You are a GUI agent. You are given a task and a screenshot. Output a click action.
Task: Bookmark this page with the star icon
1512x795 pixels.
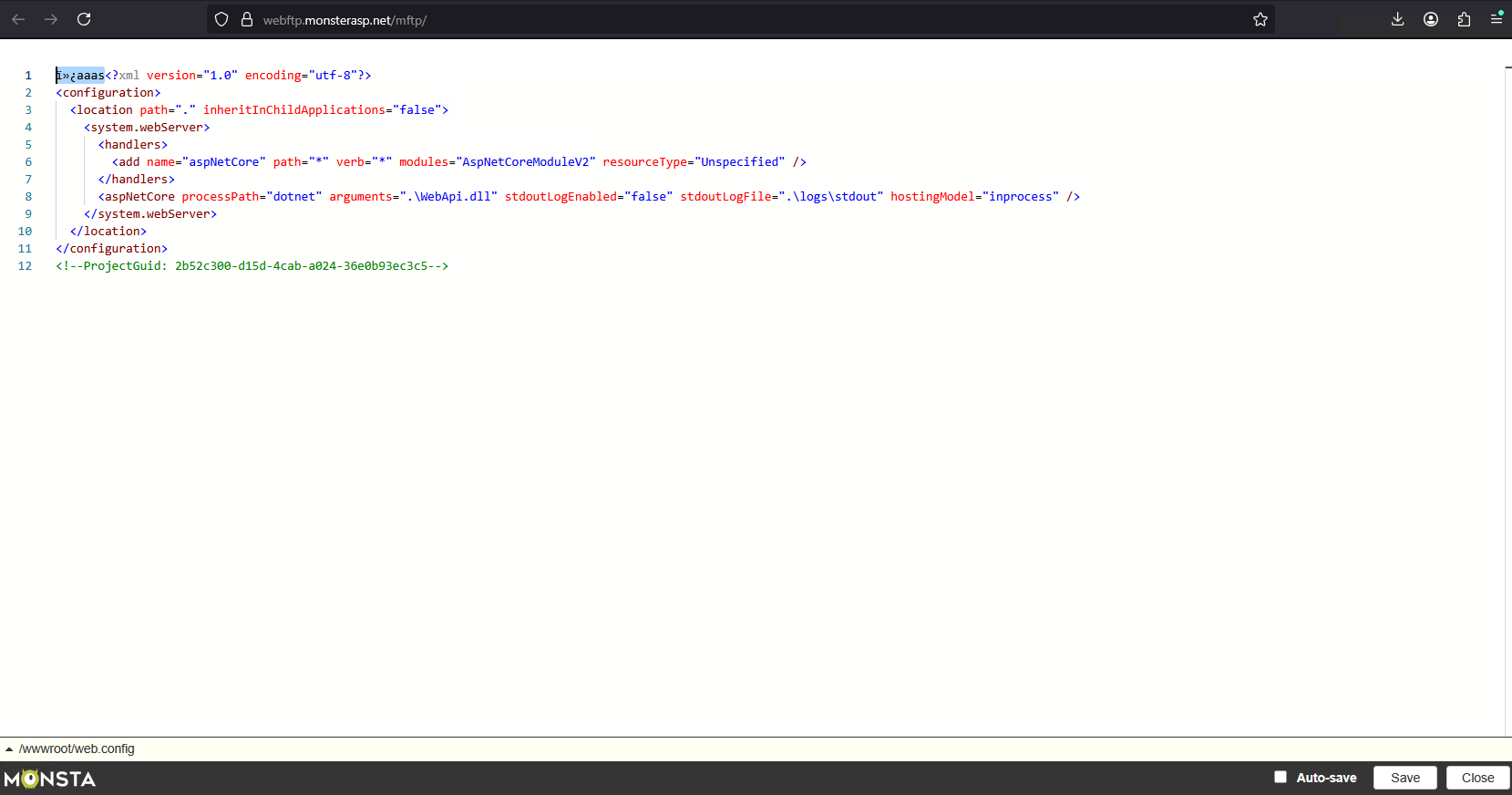(x=1260, y=19)
